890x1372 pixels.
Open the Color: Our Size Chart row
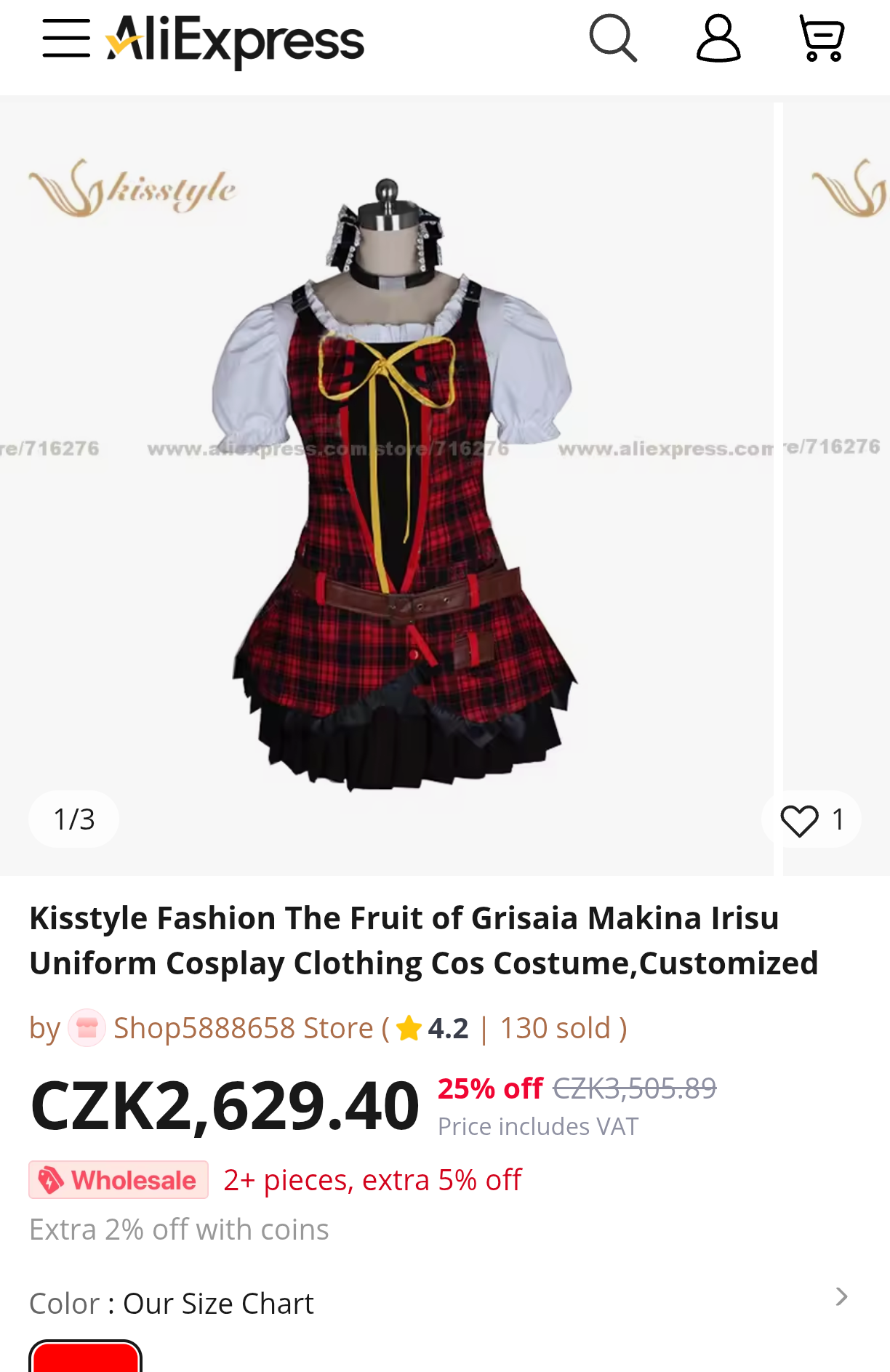coord(439,1303)
